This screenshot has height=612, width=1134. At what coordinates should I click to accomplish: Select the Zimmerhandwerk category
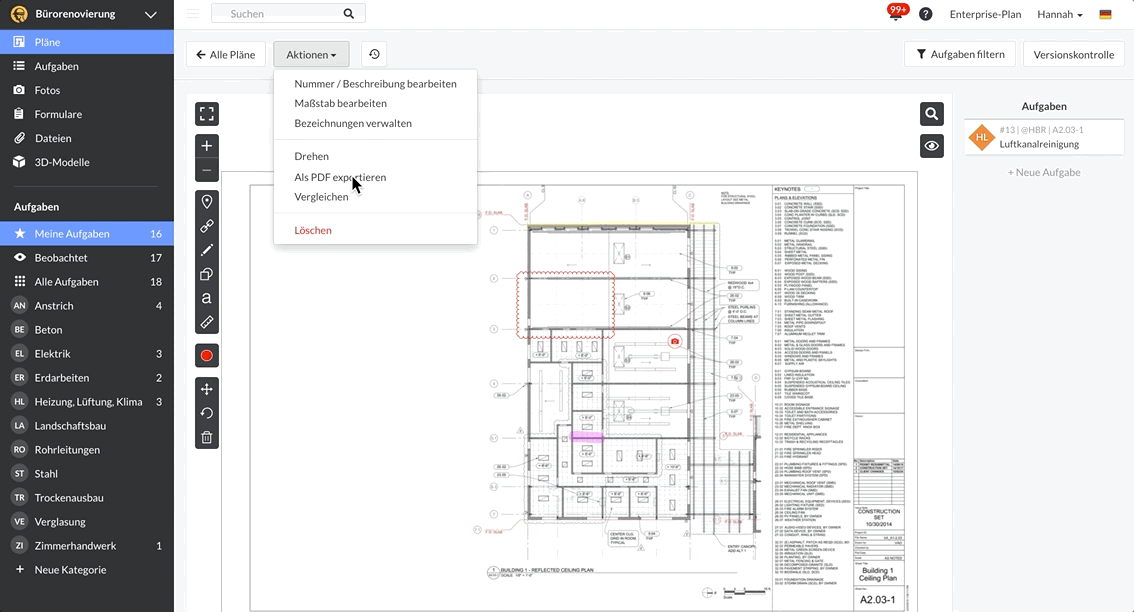(x=87, y=545)
